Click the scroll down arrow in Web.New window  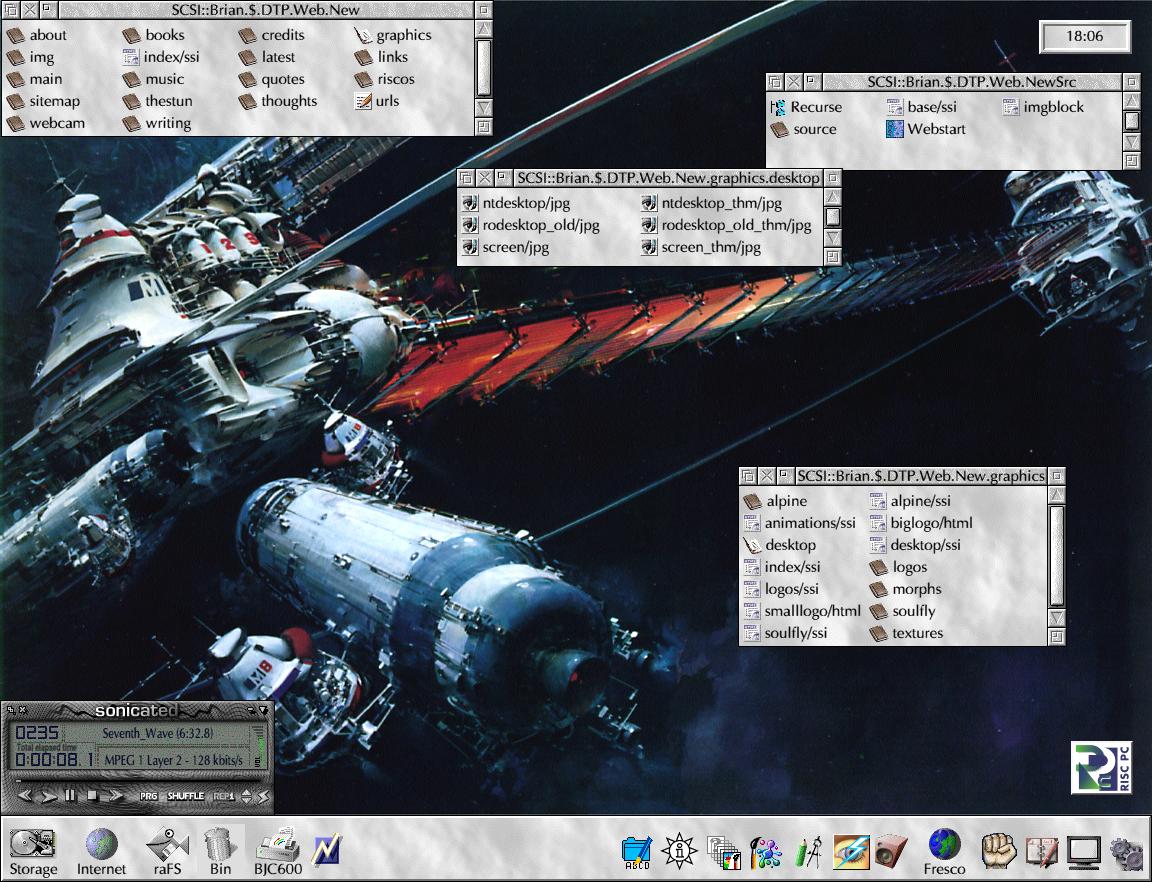click(483, 108)
